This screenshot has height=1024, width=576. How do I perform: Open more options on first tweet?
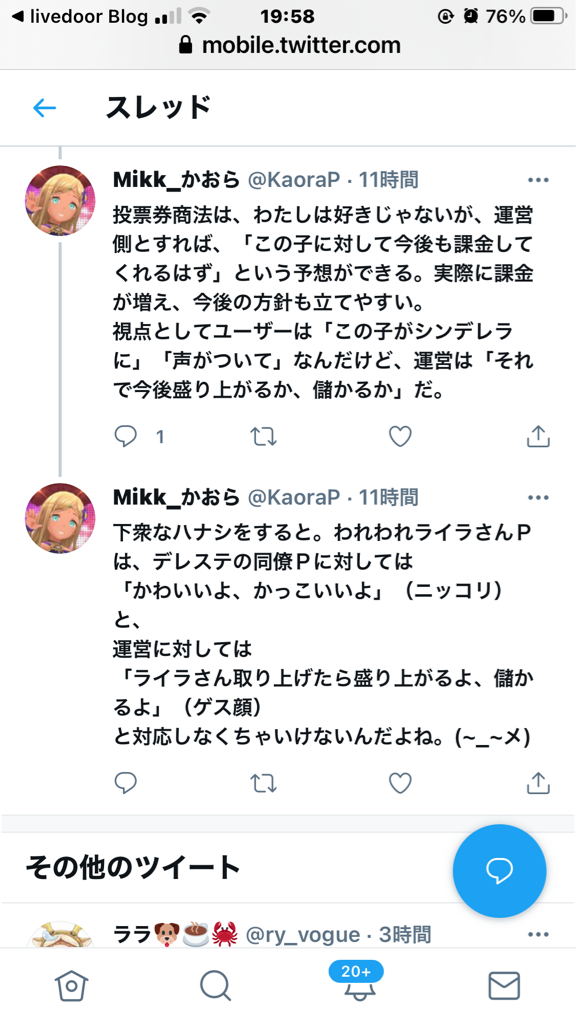538,180
